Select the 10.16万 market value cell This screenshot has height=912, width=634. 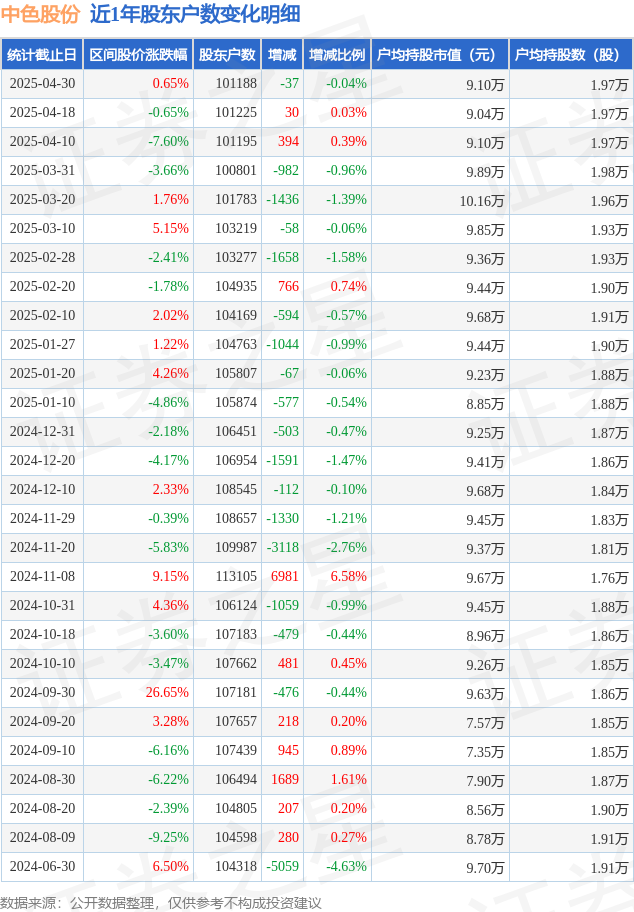[482, 201]
